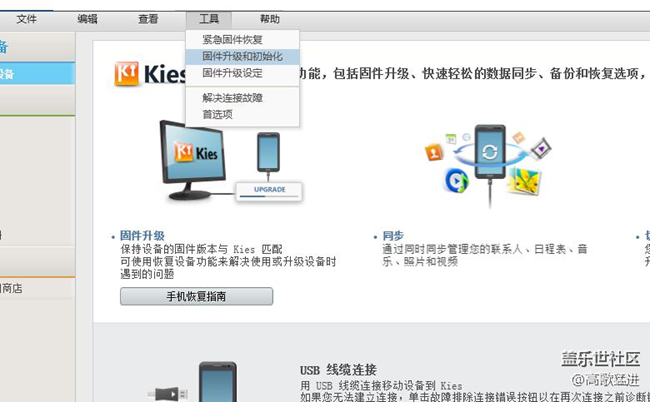The width and height of the screenshot is (650, 402).
Task: Open the 编辑 menu
Action: click(x=87, y=19)
